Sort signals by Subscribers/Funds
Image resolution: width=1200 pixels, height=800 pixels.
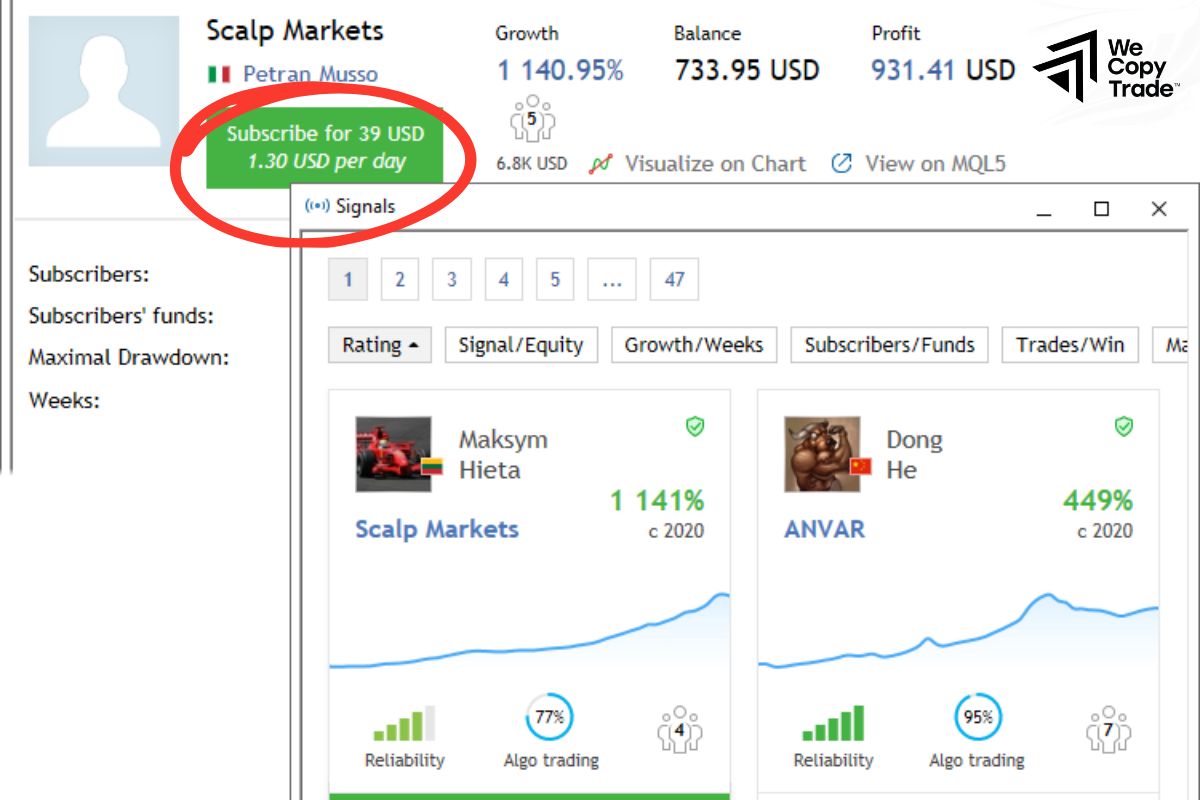(889, 345)
